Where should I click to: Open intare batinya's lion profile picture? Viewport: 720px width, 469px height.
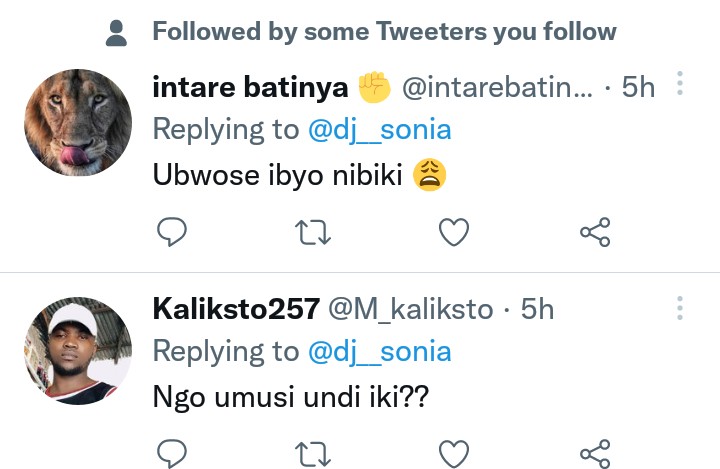point(77,123)
